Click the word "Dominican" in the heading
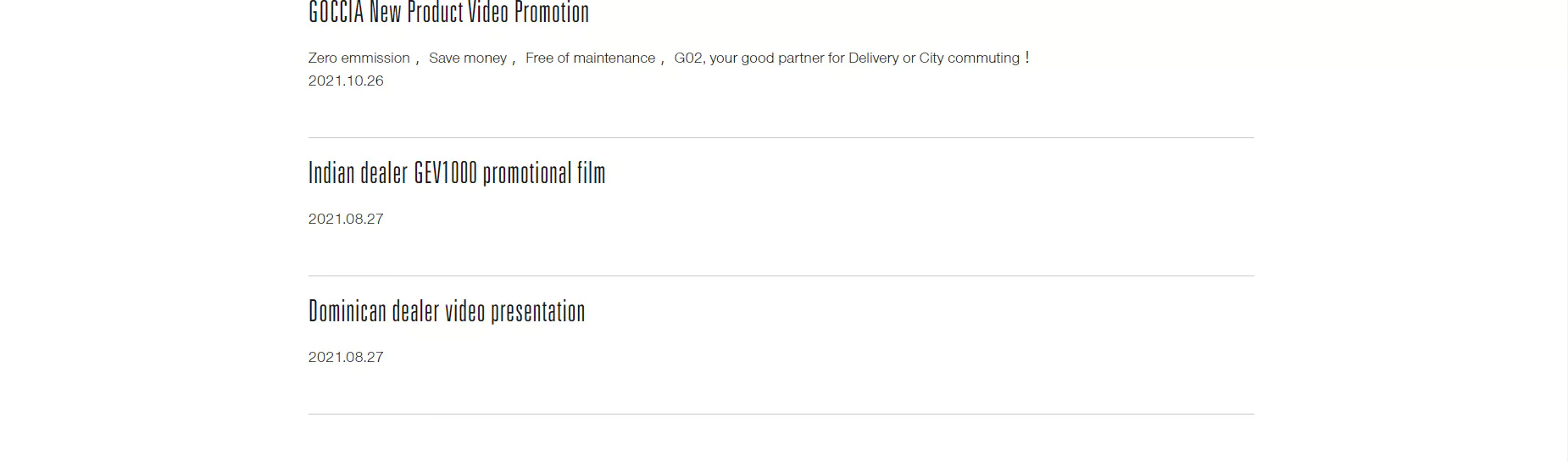1568x462 pixels. pyautogui.click(x=348, y=311)
